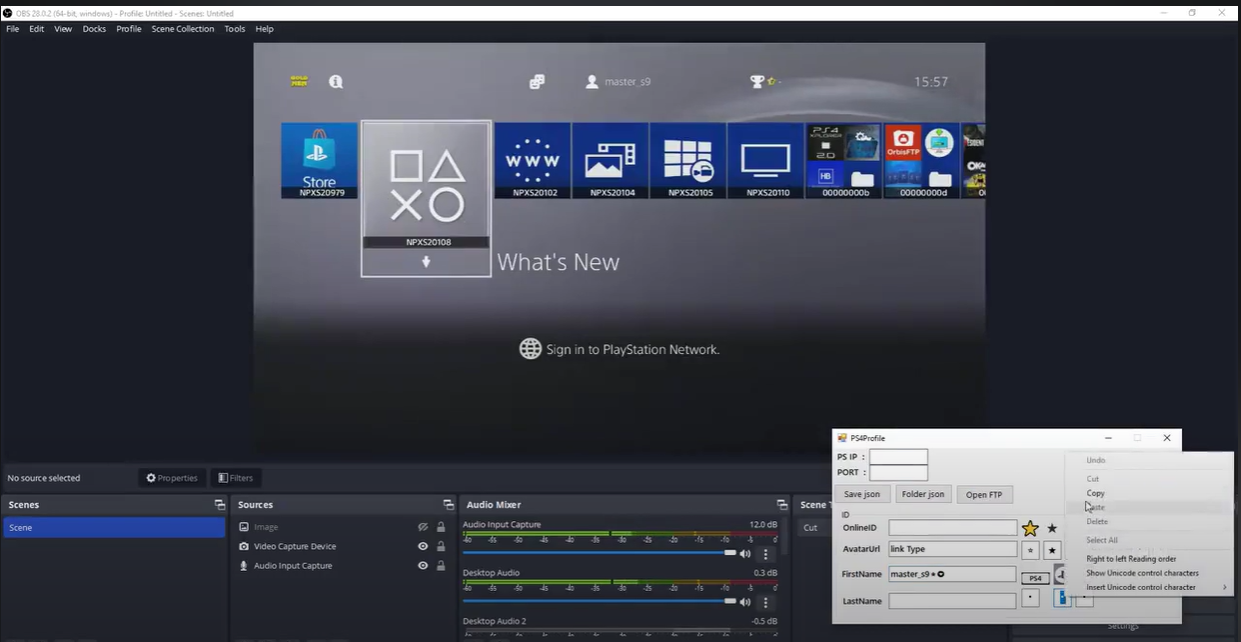Click the PS4 button in PS4Profile
Image resolution: width=1241 pixels, height=642 pixels.
1035,578
